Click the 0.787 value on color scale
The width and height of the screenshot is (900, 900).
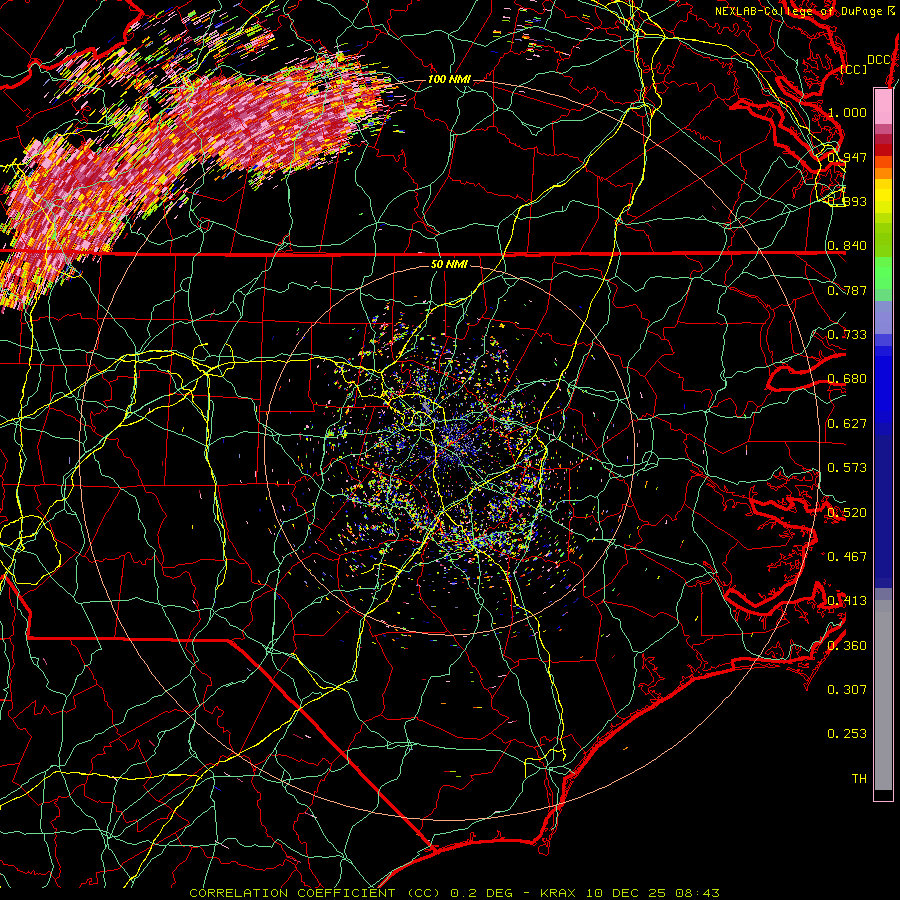[847, 290]
